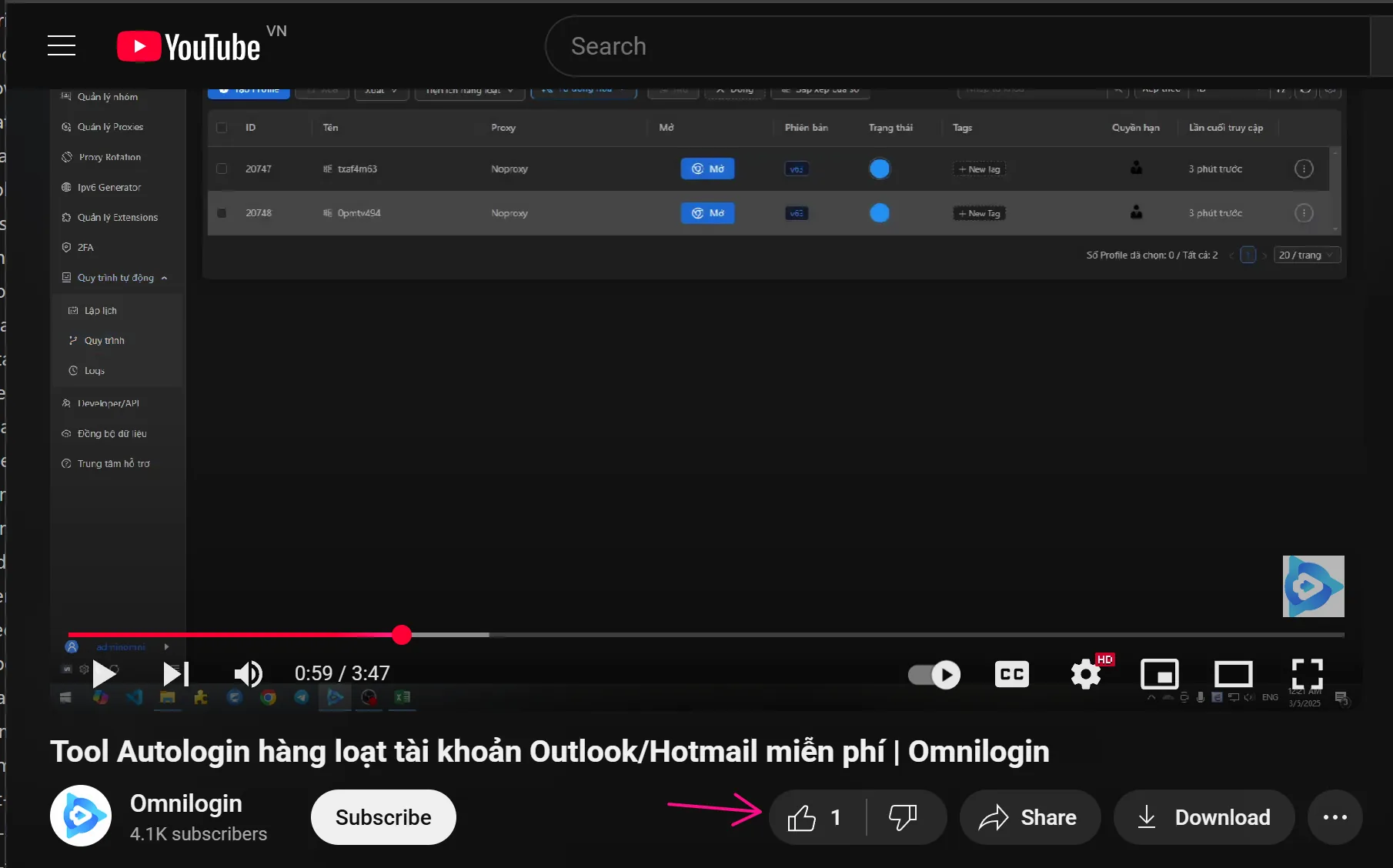
Task: Skip to the next video
Action: tap(175, 674)
